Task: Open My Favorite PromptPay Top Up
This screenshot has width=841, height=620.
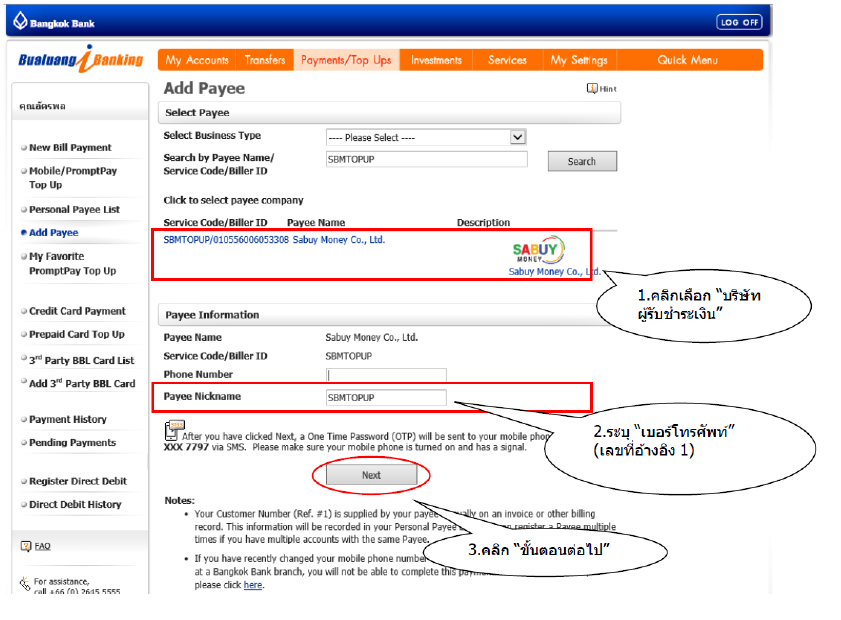Action: pyautogui.click(x=72, y=263)
